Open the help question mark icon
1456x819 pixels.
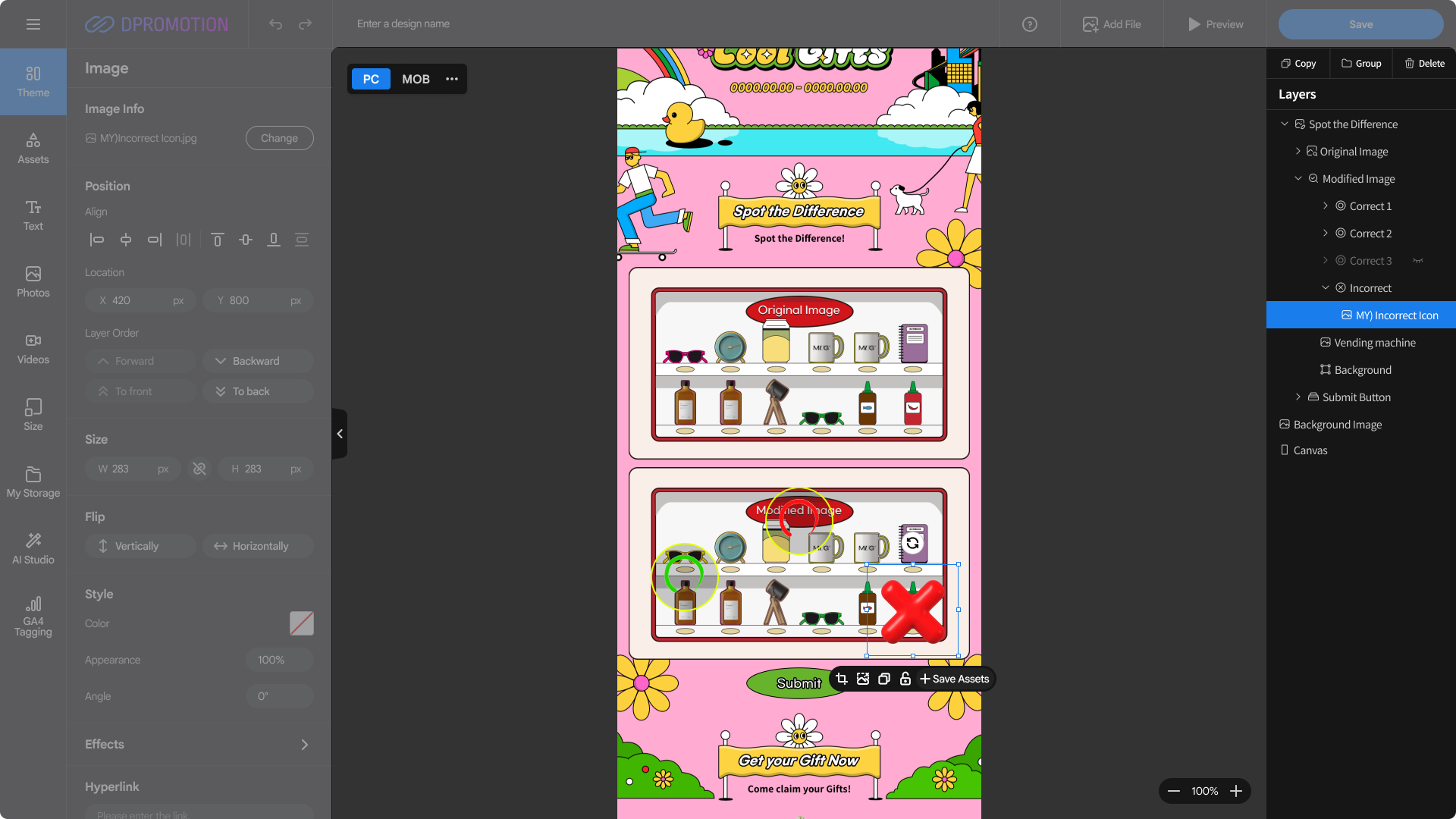1029,24
